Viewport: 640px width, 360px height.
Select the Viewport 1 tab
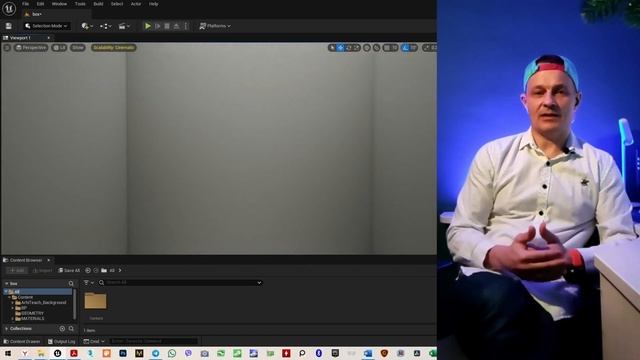coord(20,38)
